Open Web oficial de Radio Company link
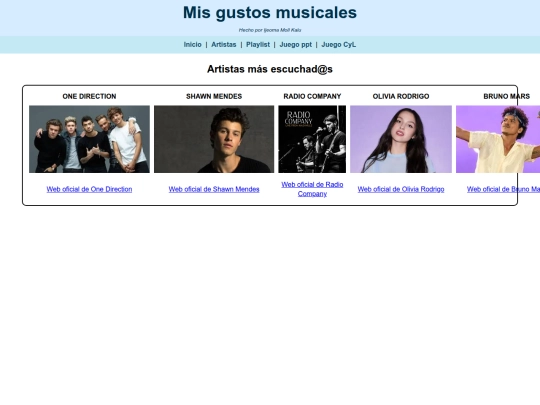The width and height of the screenshot is (540, 405). 312,189
